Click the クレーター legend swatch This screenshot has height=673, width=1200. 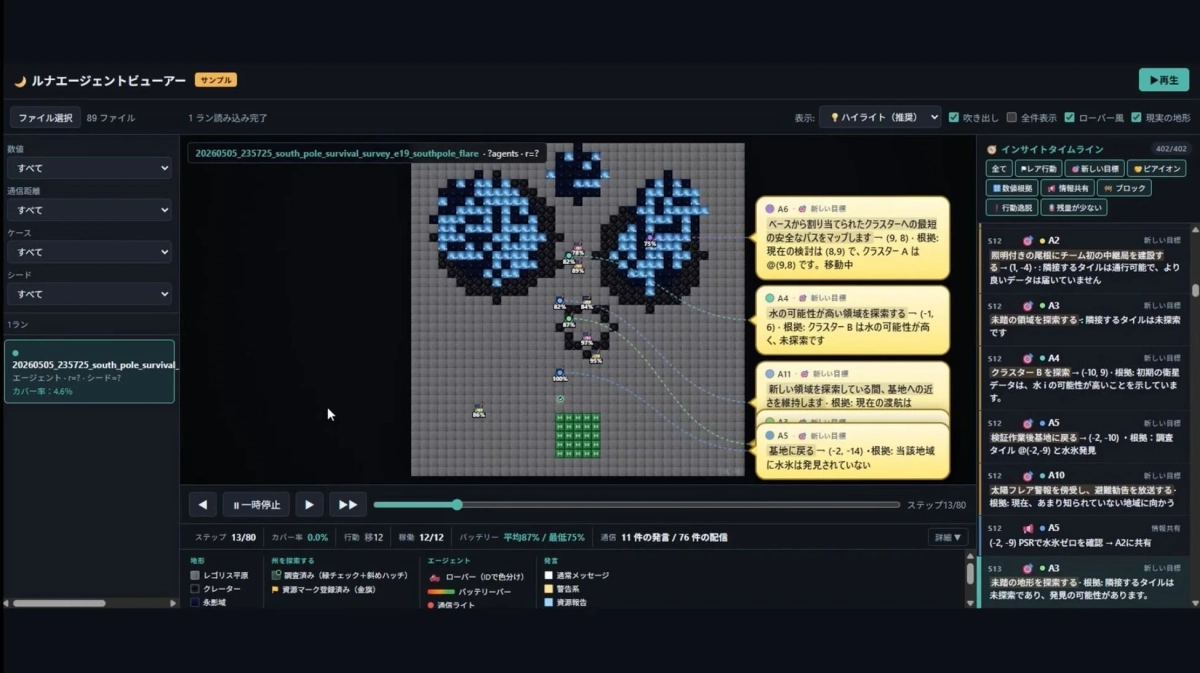click(x=195, y=589)
